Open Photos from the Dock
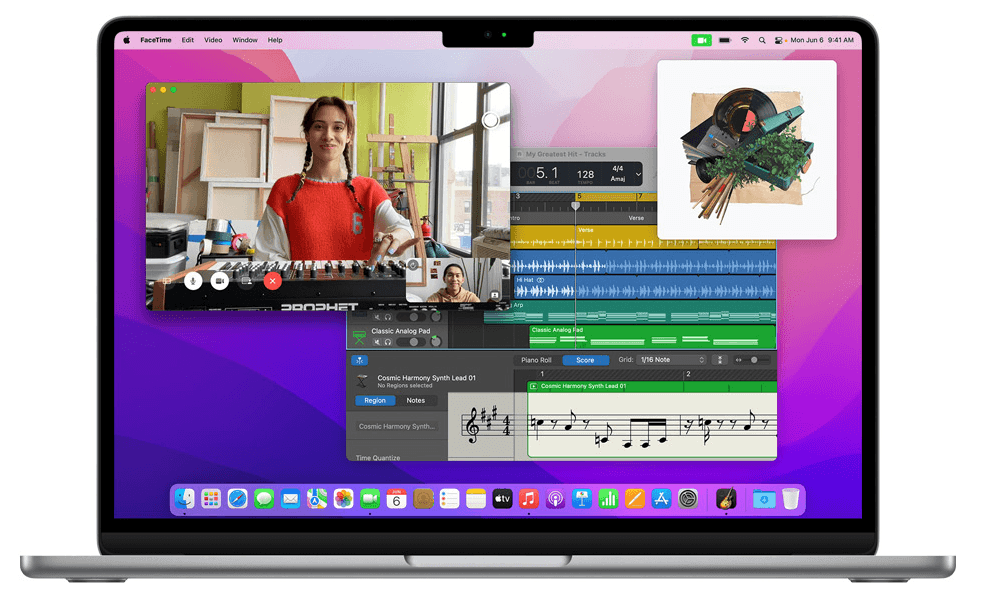This screenshot has height=601, width=982. point(343,499)
